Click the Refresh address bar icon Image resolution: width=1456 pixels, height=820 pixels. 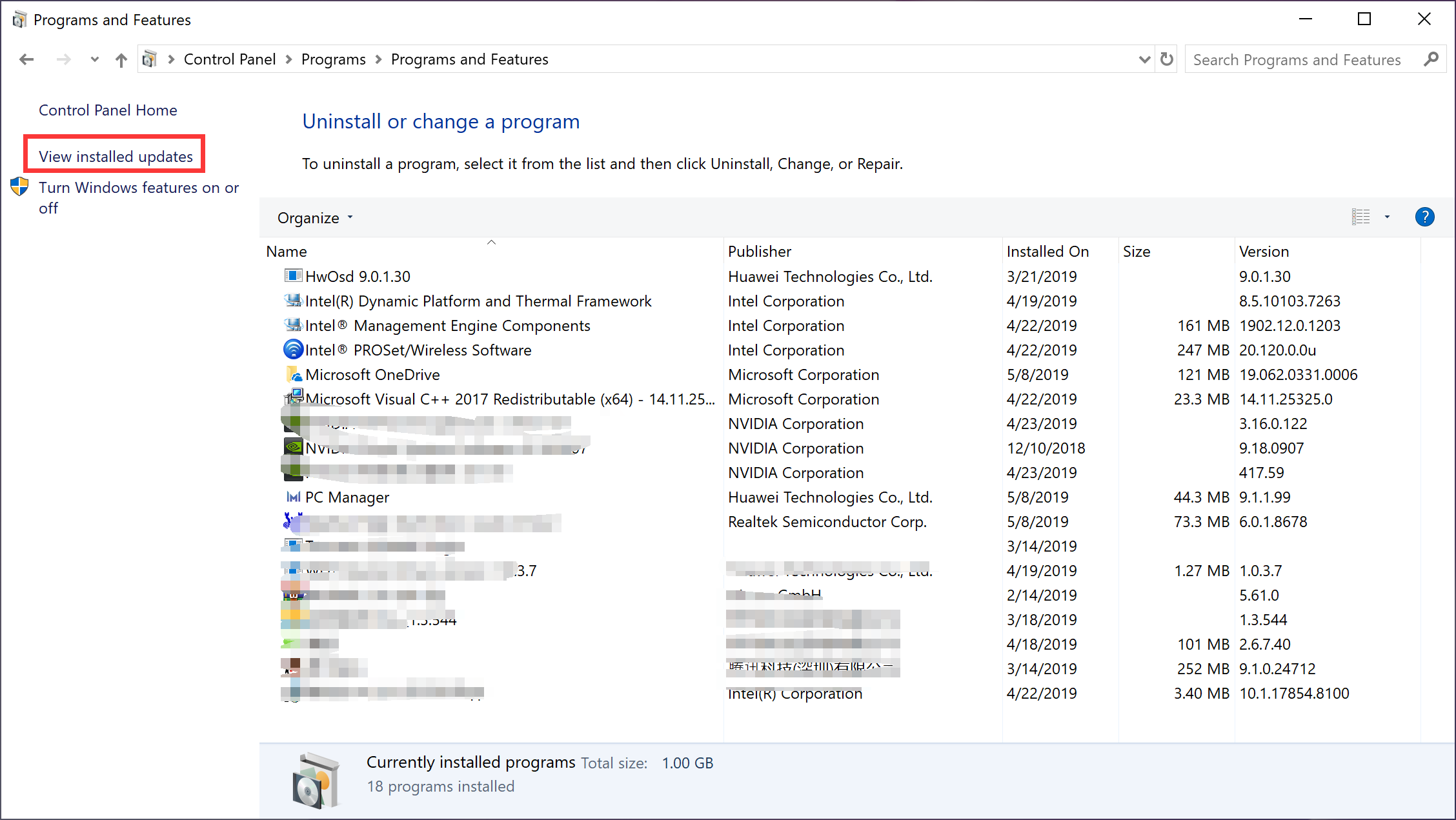click(x=1166, y=59)
